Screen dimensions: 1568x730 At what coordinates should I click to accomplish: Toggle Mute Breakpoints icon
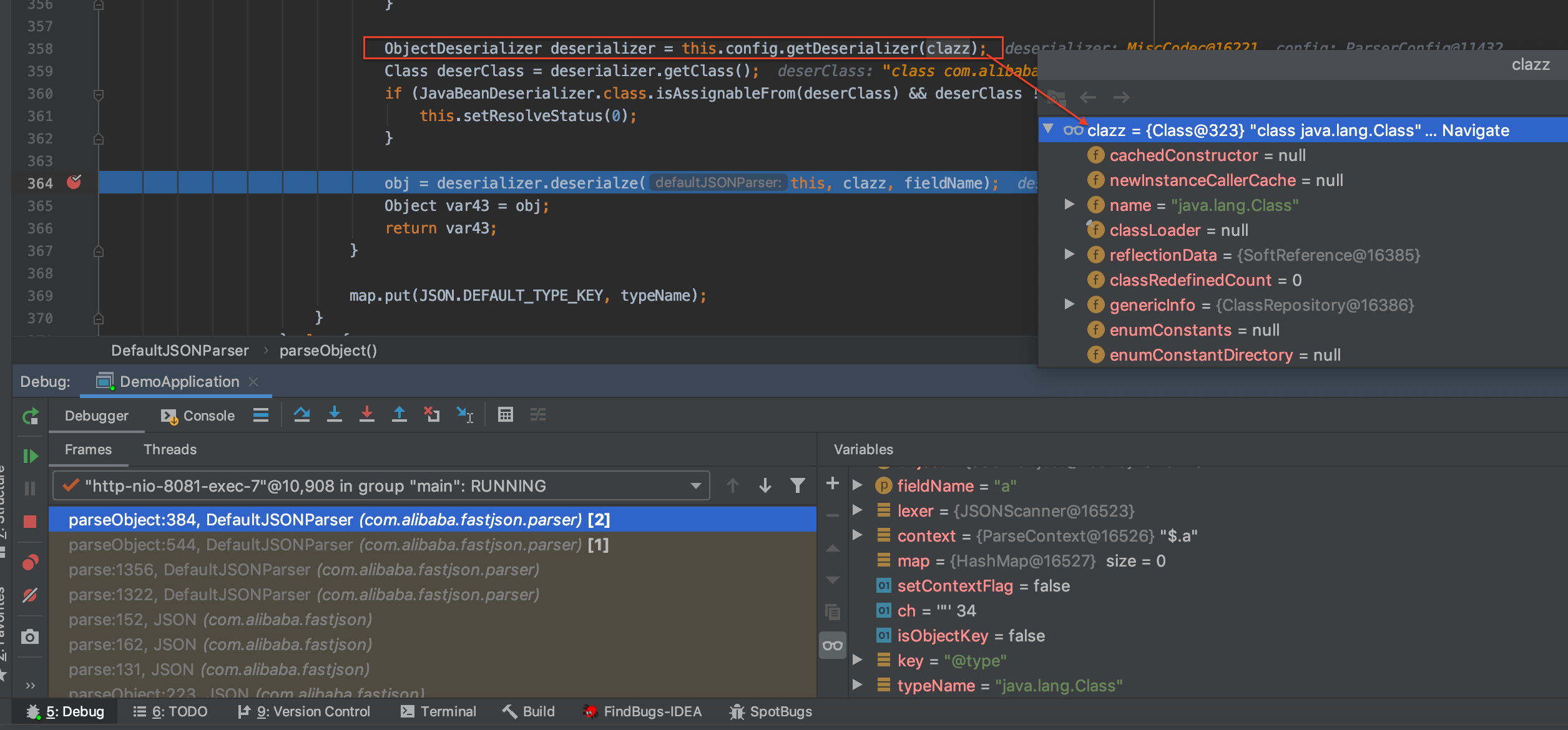click(30, 595)
